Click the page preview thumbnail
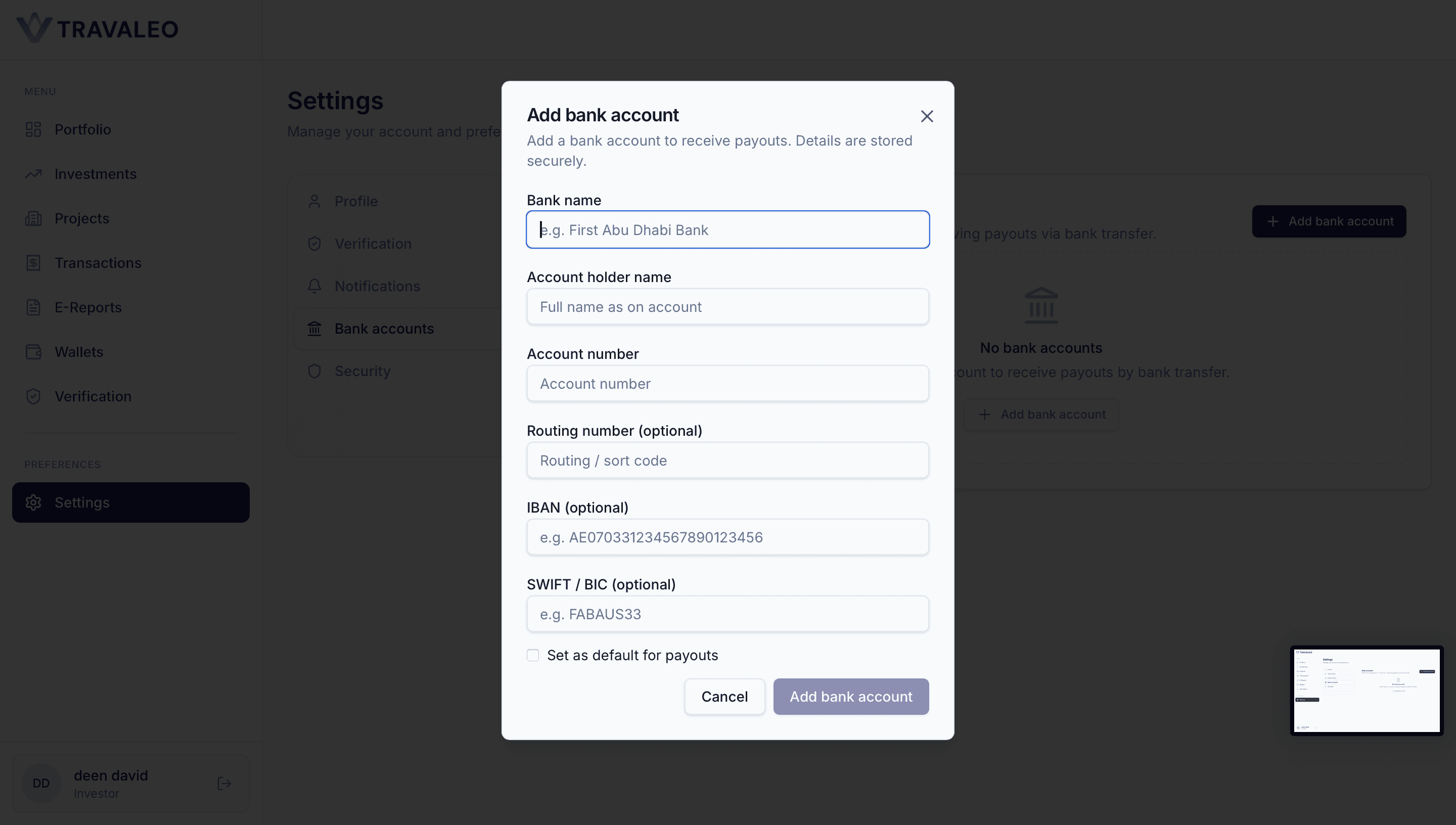The height and width of the screenshot is (825, 1456). click(x=1367, y=690)
